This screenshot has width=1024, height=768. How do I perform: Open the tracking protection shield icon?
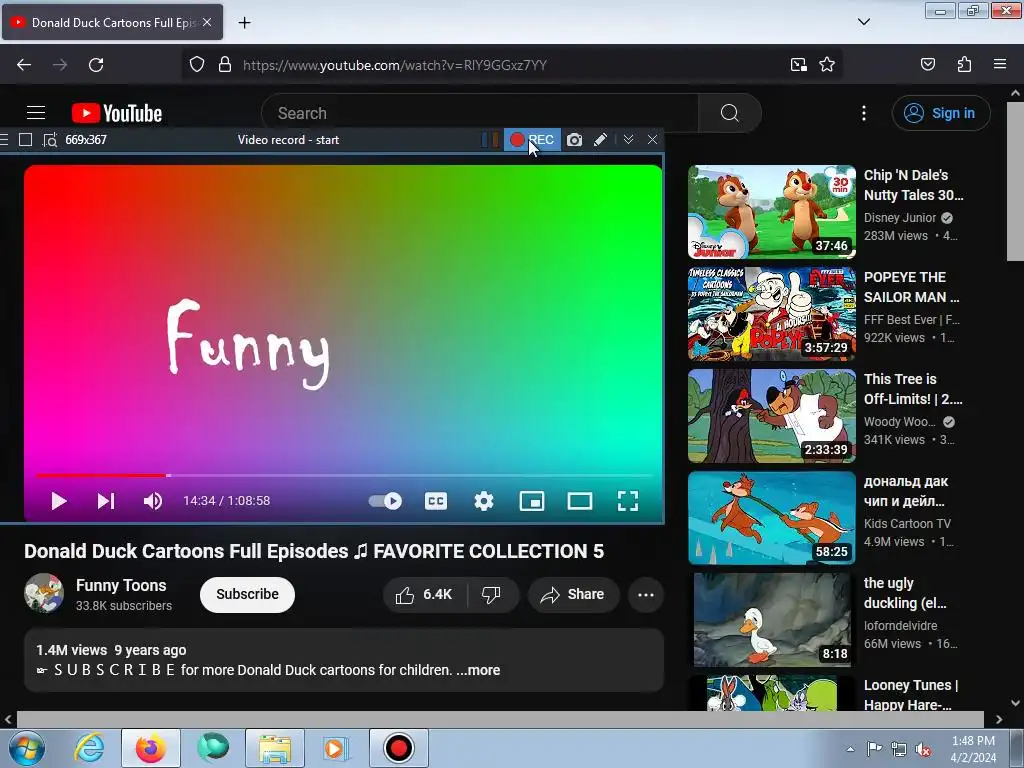[197, 65]
